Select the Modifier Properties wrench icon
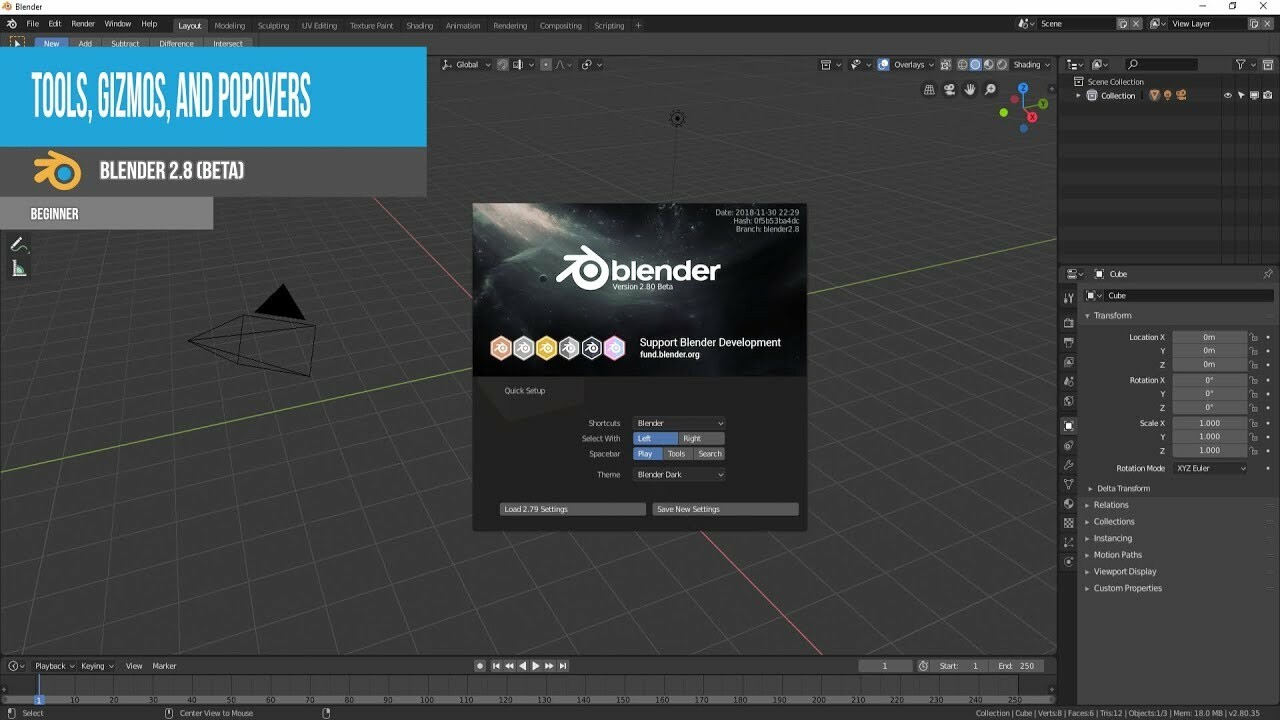Viewport: 1280px width, 720px height. pos(1067,462)
